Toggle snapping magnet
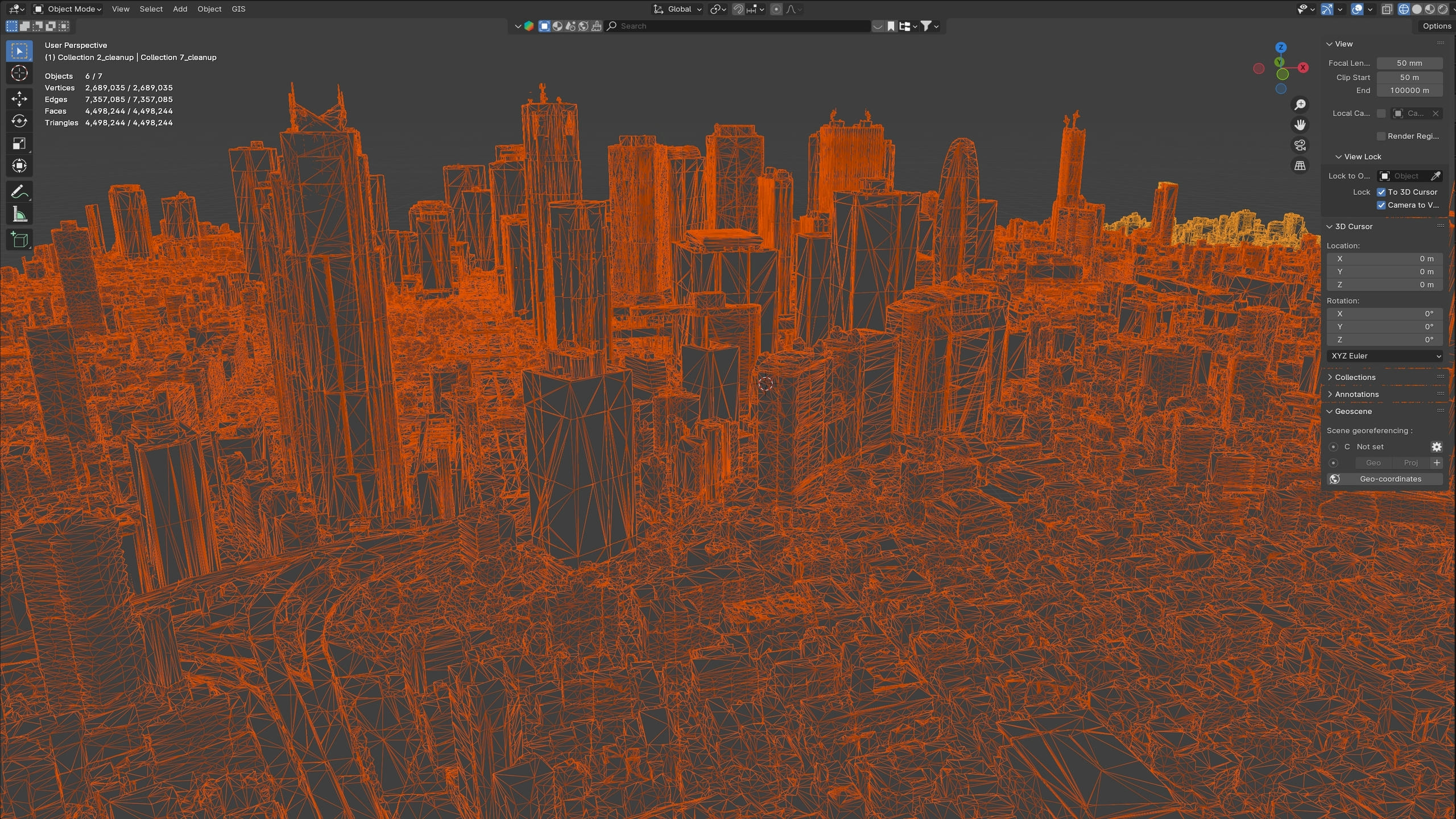The height and width of the screenshot is (819, 1456). [x=738, y=9]
